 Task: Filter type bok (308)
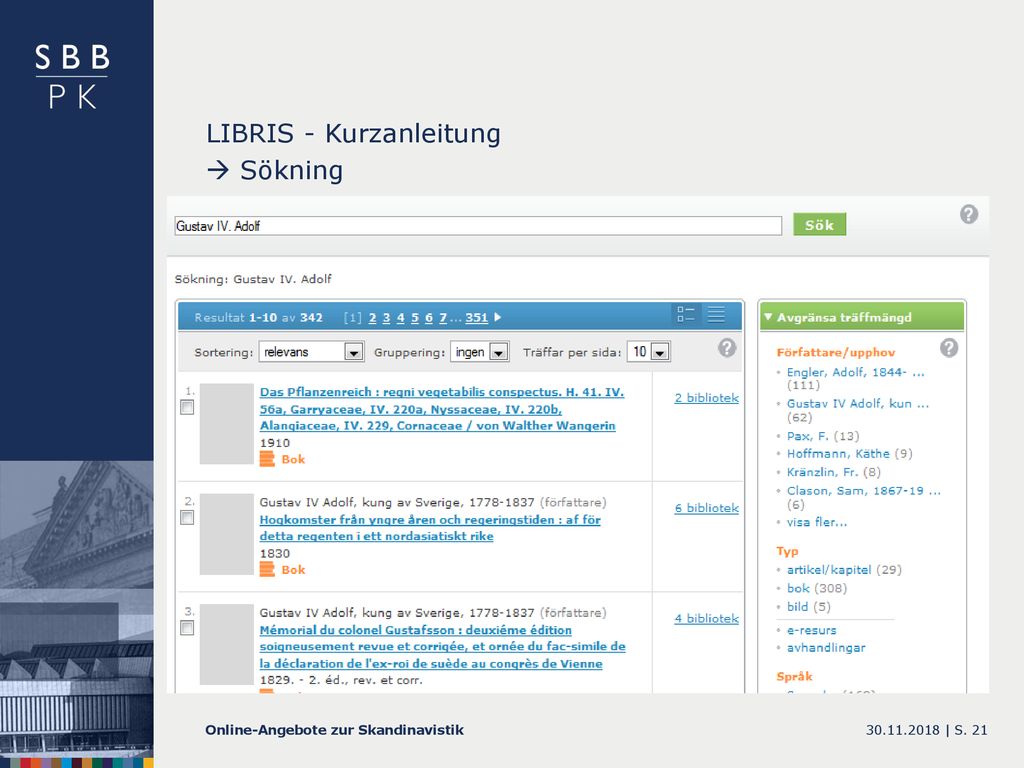[x=798, y=588]
